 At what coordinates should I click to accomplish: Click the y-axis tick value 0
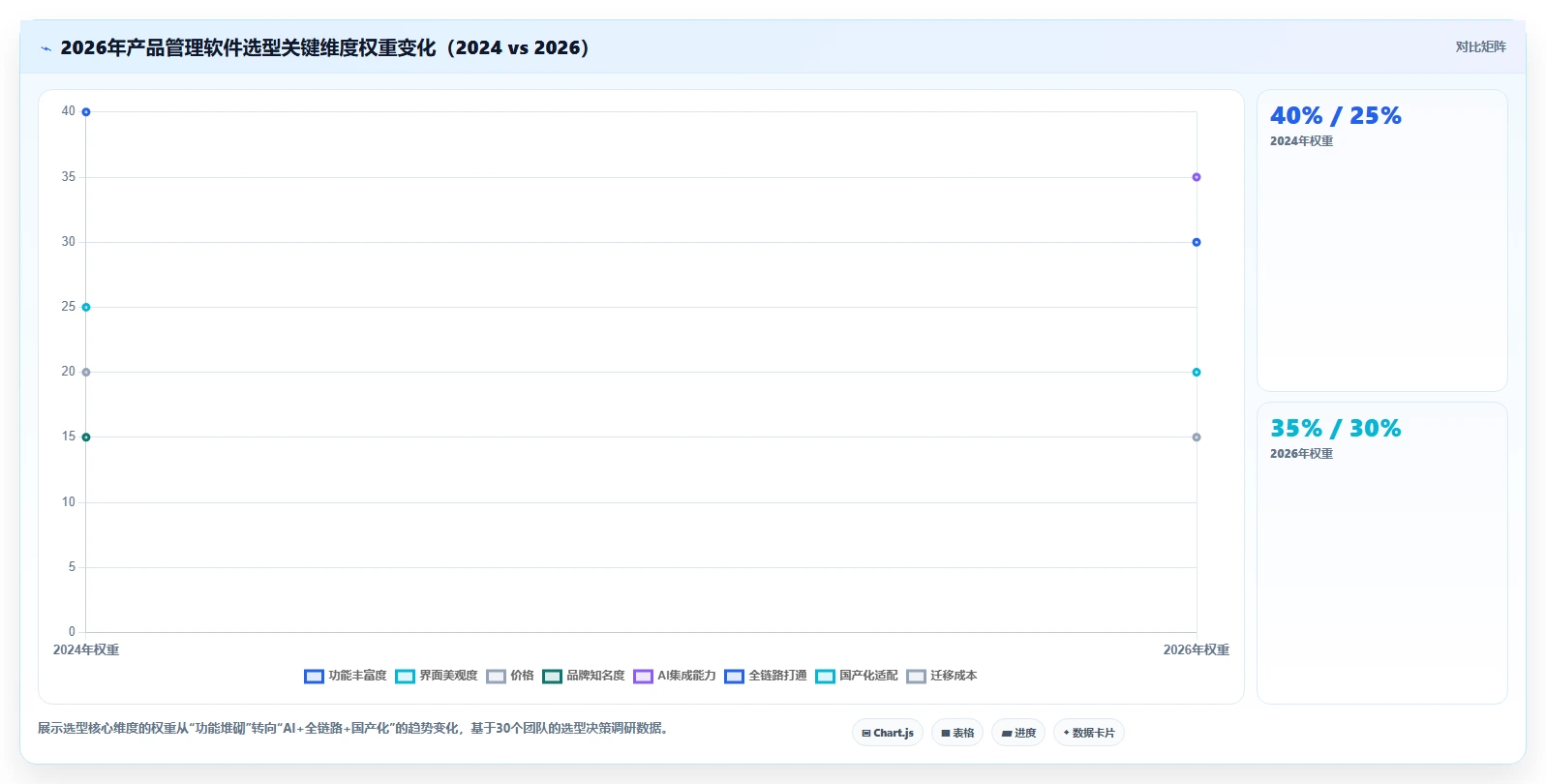[72, 632]
